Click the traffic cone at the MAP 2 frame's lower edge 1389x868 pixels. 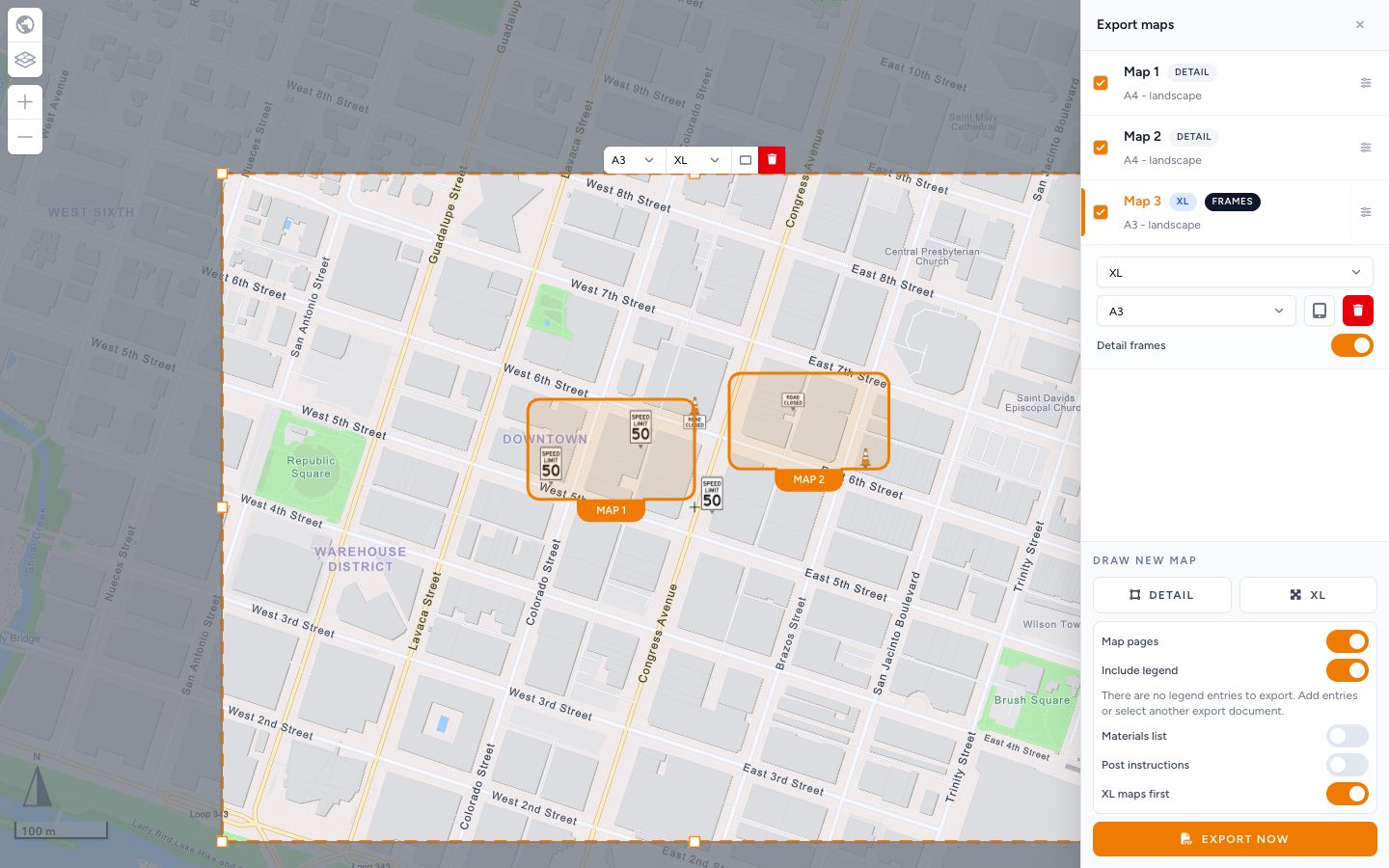pyautogui.click(x=865, y=456)
